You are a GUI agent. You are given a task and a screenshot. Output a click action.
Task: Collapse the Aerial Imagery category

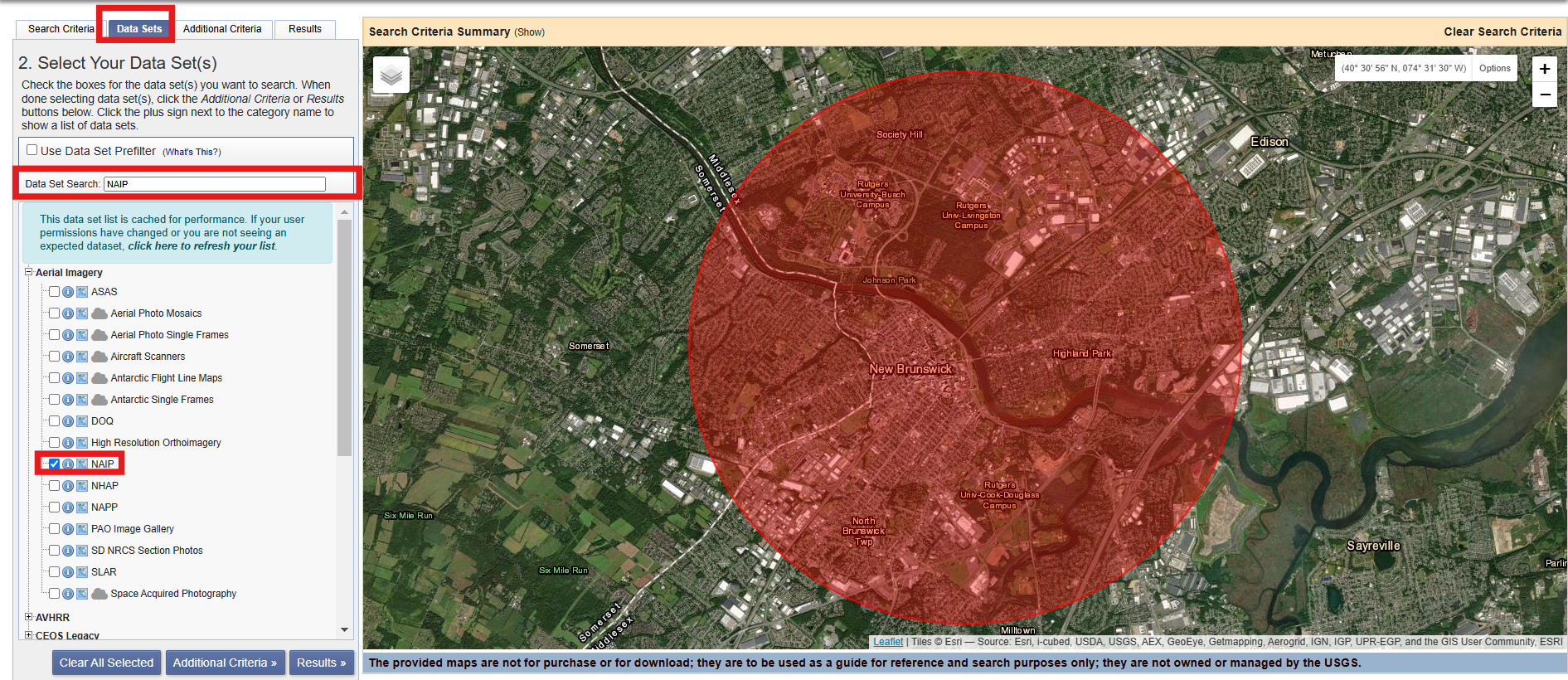pos(28,272)
